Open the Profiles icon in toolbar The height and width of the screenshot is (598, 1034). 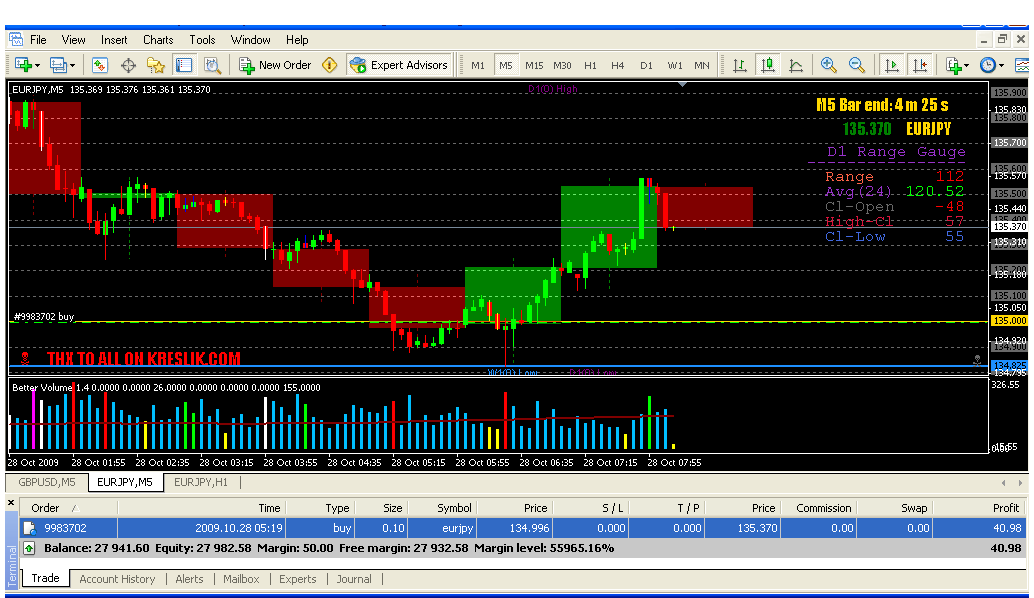[58, 65]
